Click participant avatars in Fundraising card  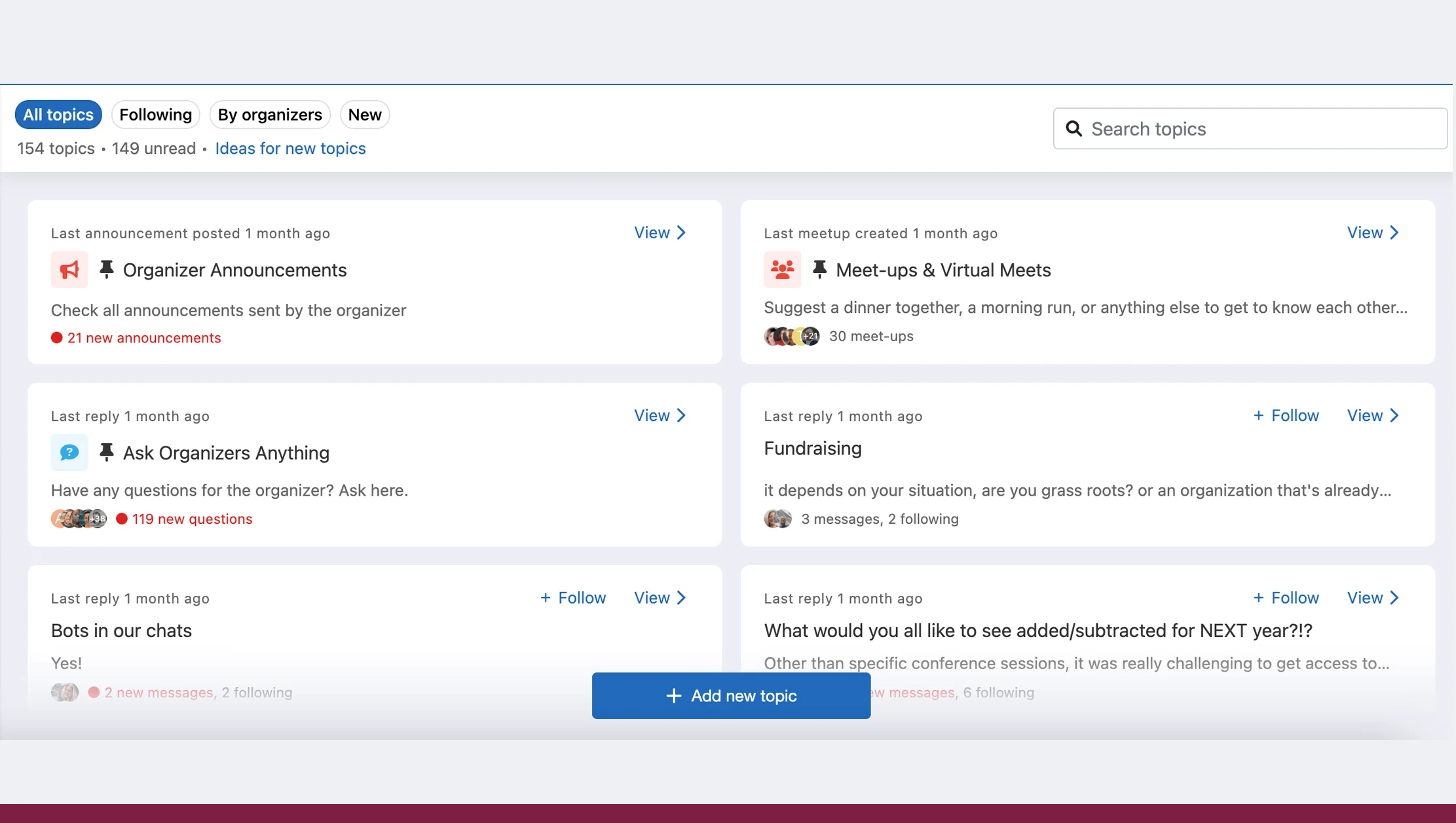click(x=777, y=519)
